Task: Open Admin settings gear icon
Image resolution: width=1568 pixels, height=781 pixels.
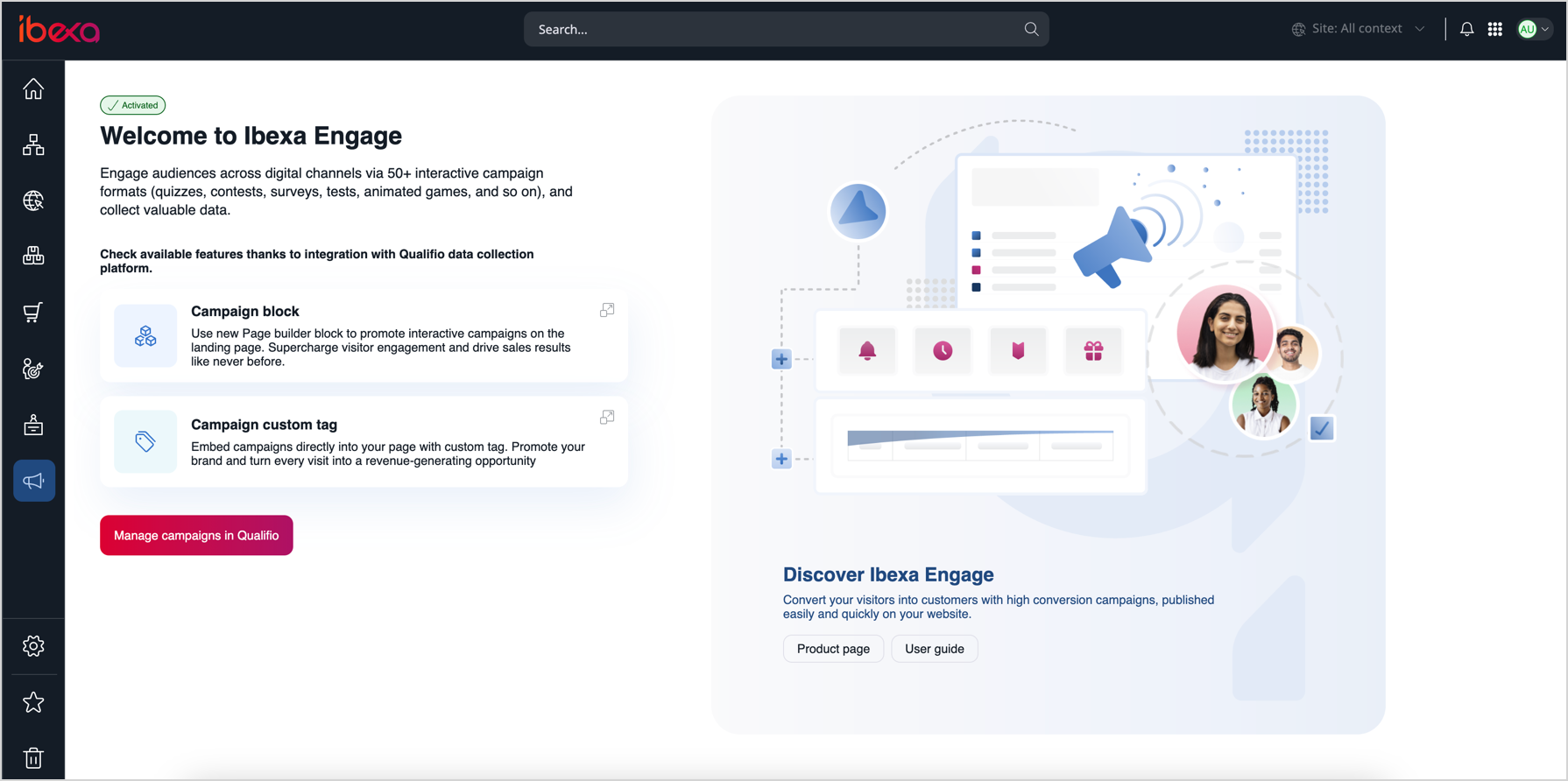Action: coord(33,646)
